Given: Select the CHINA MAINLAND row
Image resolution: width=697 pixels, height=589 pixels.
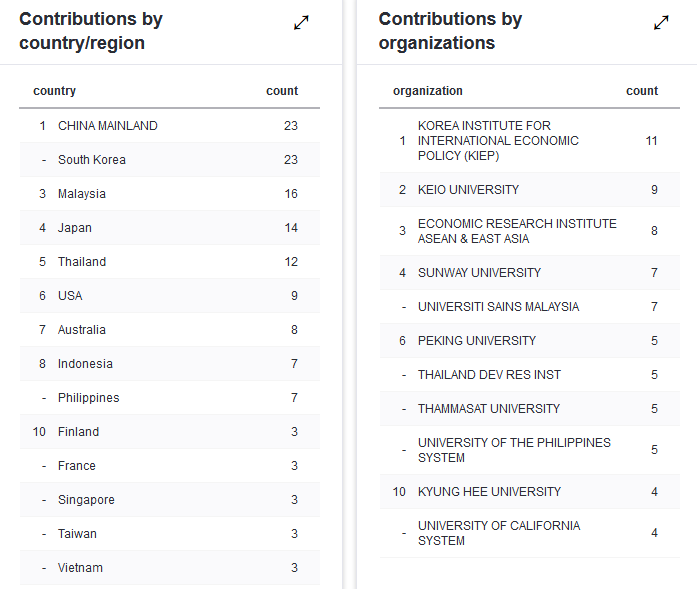Looking at the screenshot, I should pyautogui.click(x=170, y=126).
